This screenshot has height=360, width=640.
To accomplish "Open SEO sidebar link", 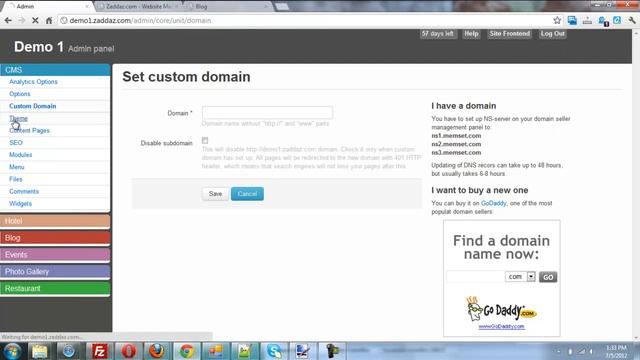I will point(16,143).
